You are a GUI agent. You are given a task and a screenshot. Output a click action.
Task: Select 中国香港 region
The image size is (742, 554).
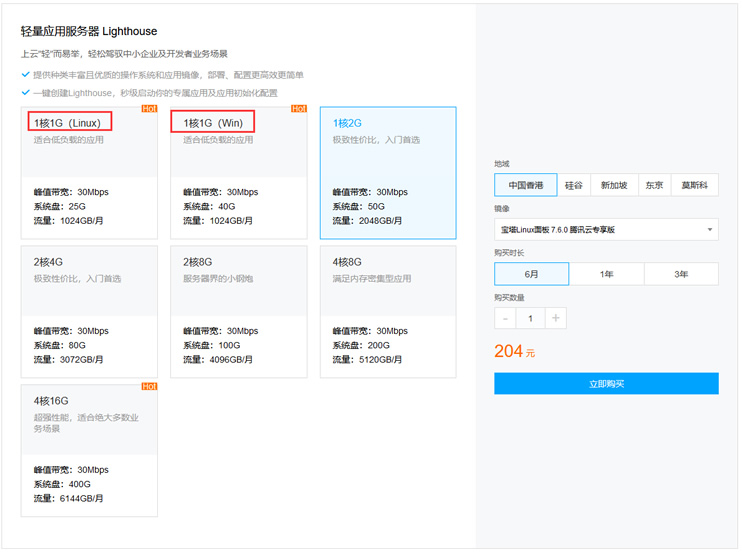coord(525,185)
